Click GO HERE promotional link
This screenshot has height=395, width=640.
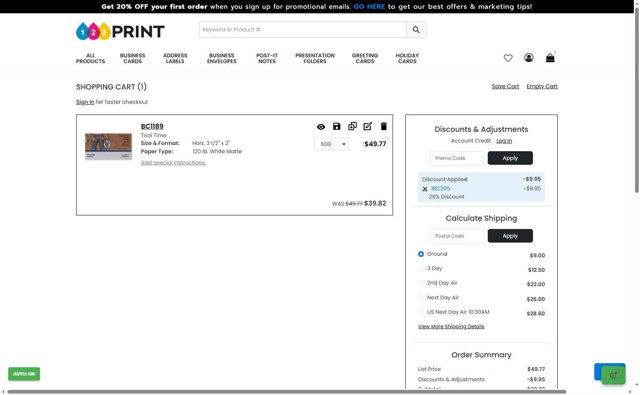pyautogui.click(x=369, y=7)
